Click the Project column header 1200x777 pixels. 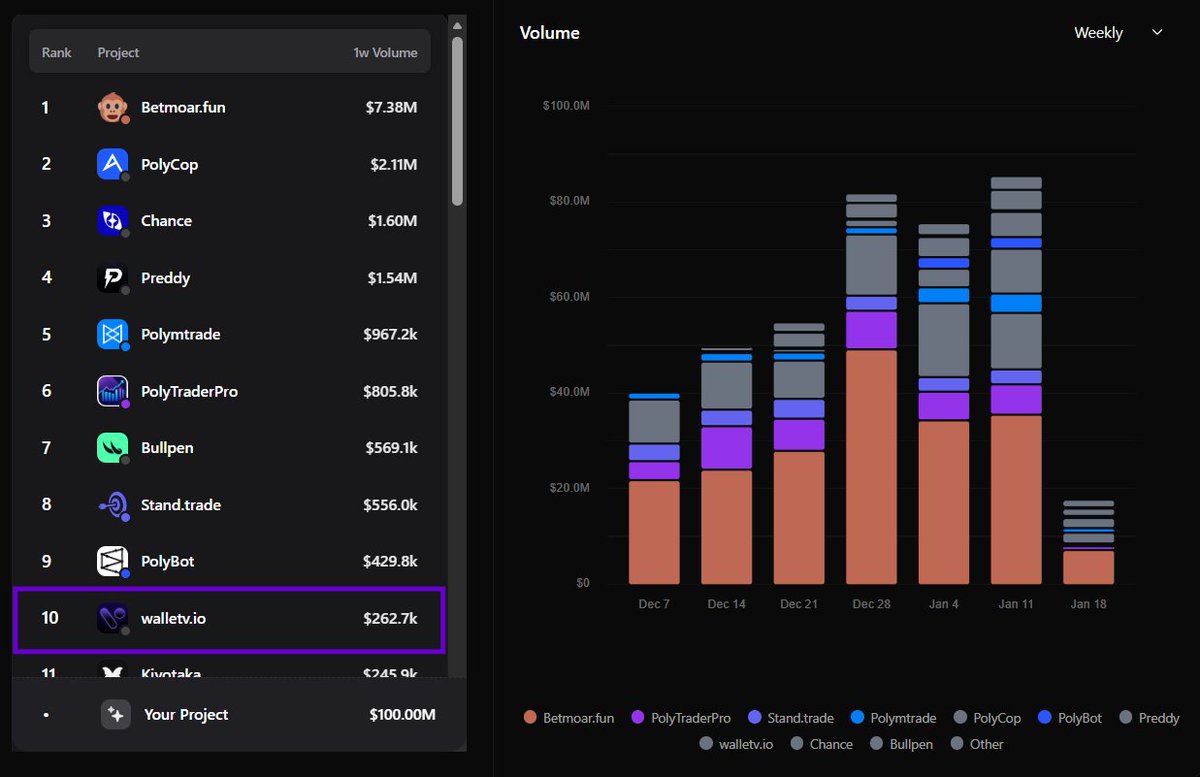118,52
